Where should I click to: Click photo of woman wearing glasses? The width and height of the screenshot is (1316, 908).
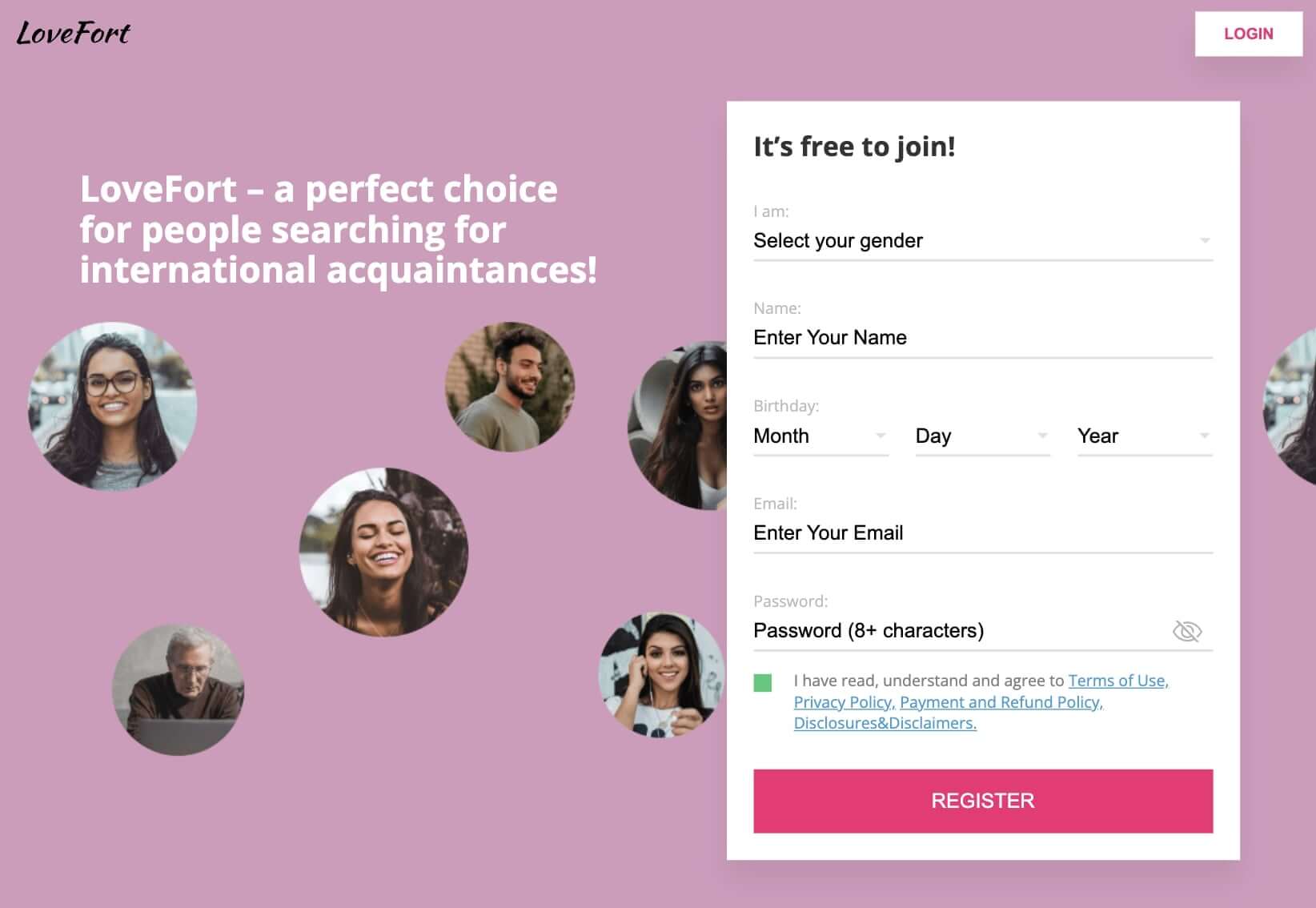click(x=112, y=406)
